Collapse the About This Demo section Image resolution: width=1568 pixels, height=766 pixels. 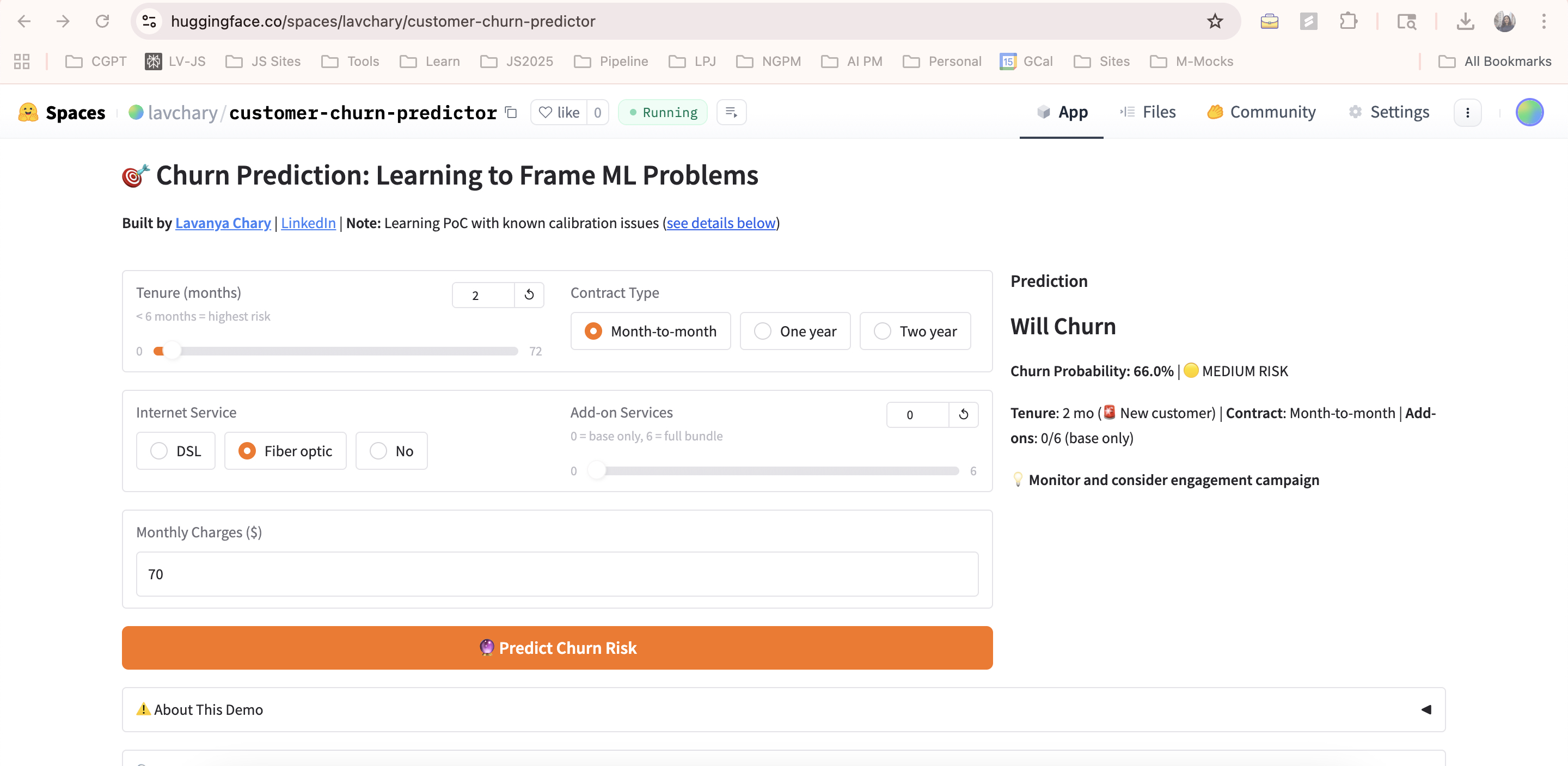pyautogui.click(x=1426, y=709)
